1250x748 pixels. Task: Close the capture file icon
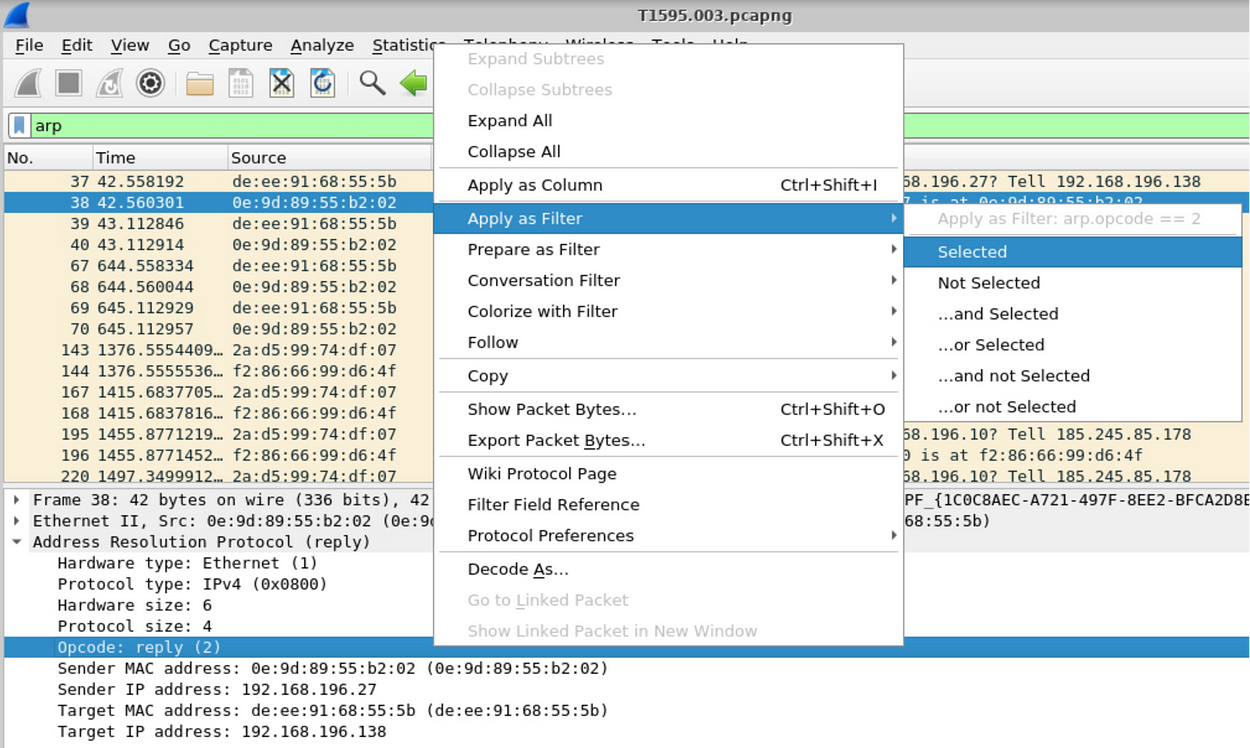[x=282, y=83]
